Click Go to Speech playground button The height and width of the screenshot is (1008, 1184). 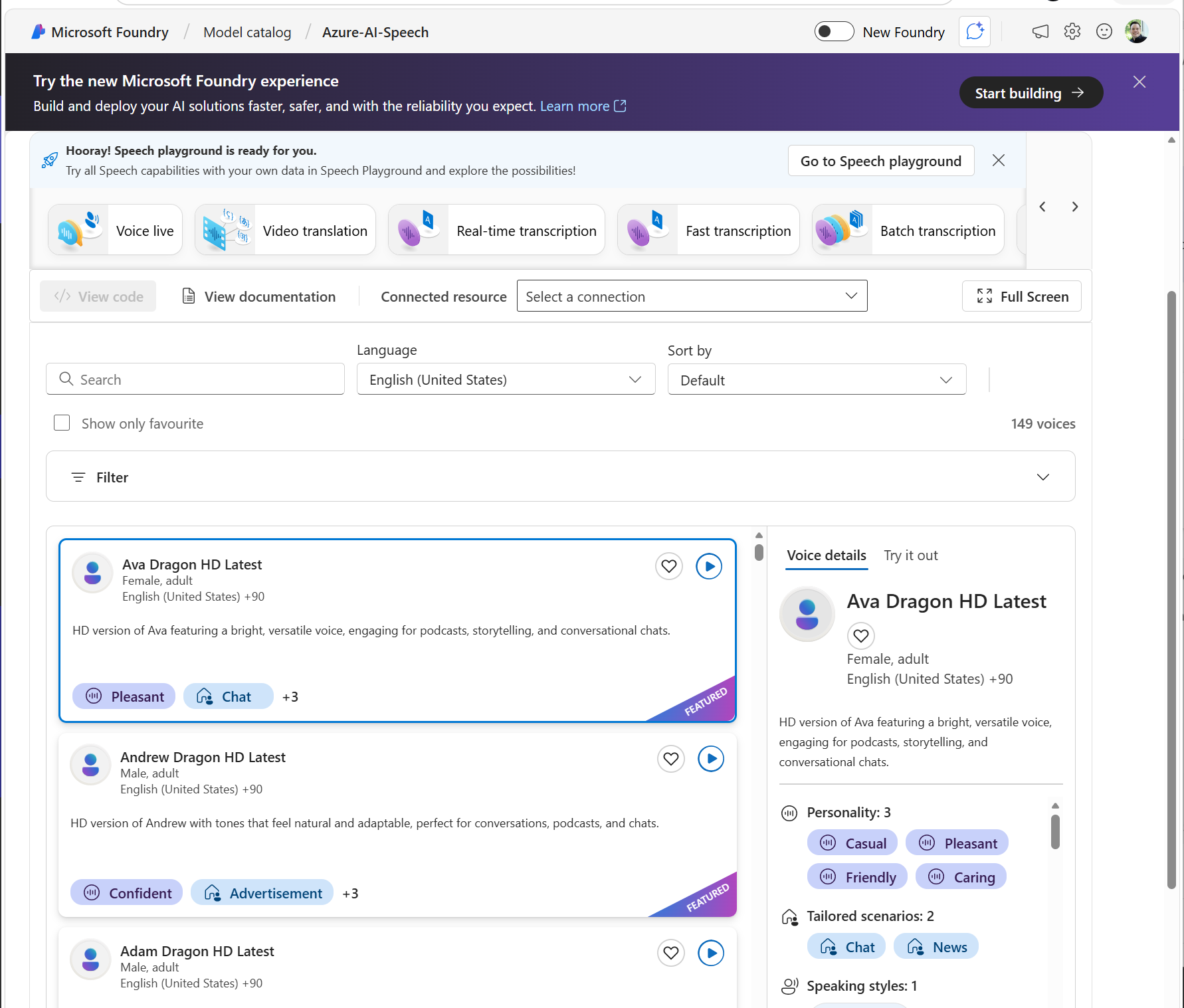881,160
